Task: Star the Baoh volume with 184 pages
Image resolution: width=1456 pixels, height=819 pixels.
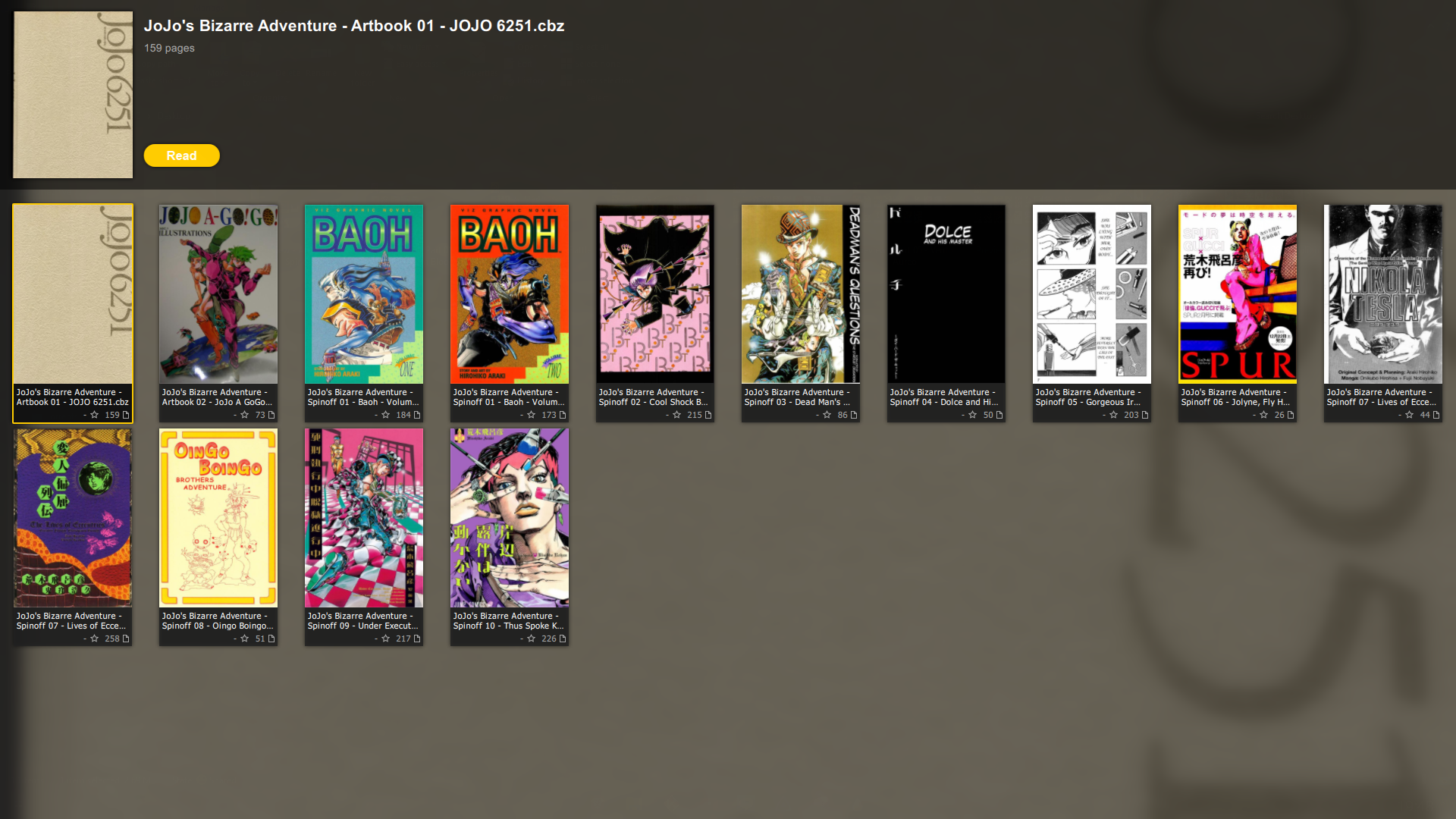Action: coord(386,415)
